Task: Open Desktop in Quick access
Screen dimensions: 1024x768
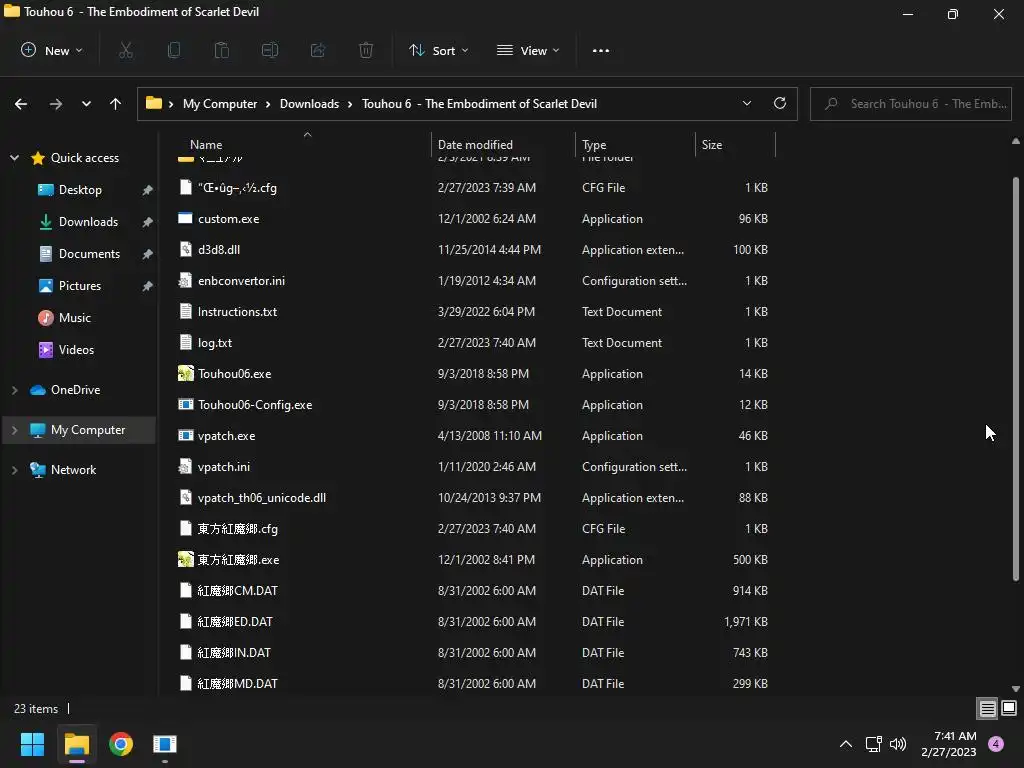Action: click(x=80, y=189)
